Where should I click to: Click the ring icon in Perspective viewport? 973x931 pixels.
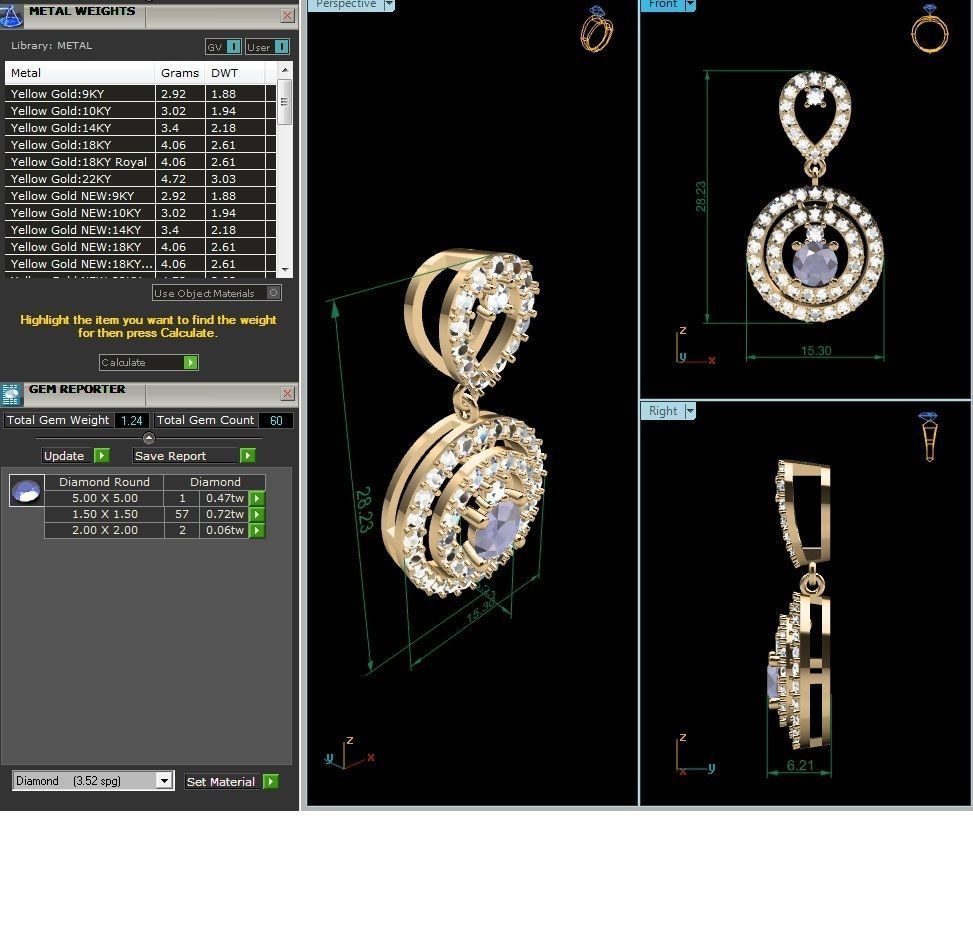pyautogui.click(x=596, y=29)
